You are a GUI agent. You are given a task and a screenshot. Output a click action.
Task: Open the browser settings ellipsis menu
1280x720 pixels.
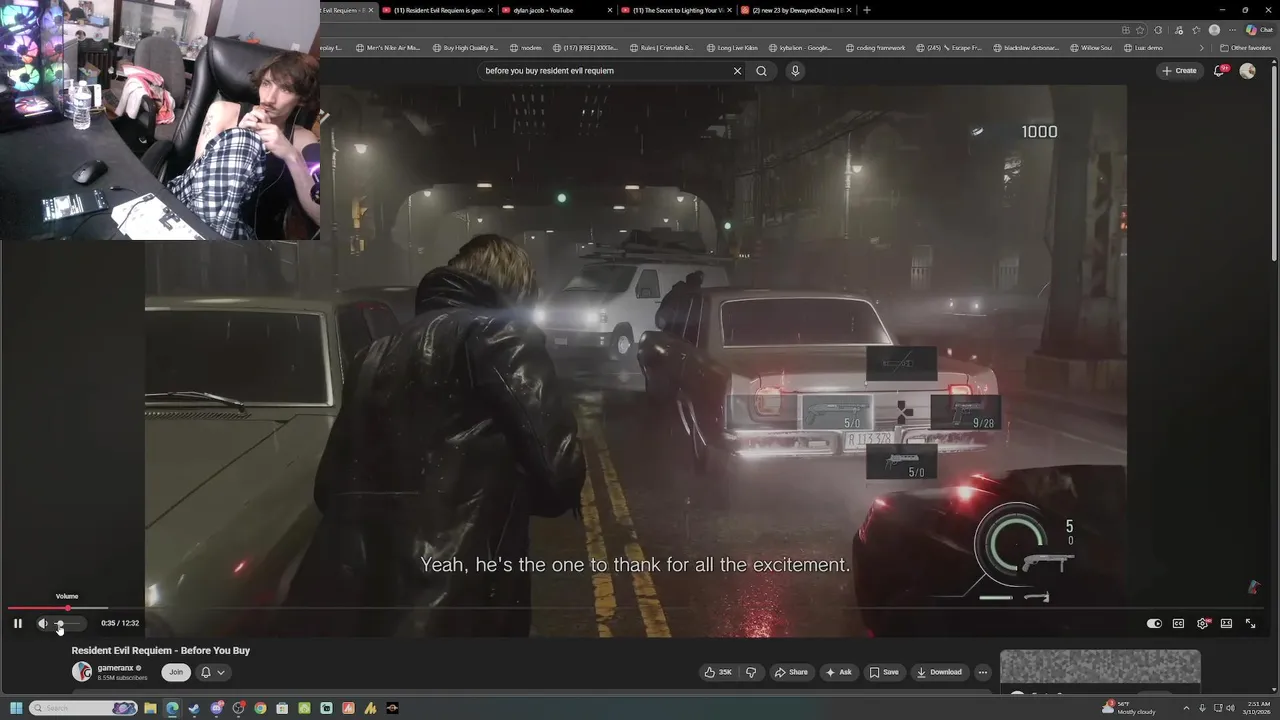[1232, 30]
